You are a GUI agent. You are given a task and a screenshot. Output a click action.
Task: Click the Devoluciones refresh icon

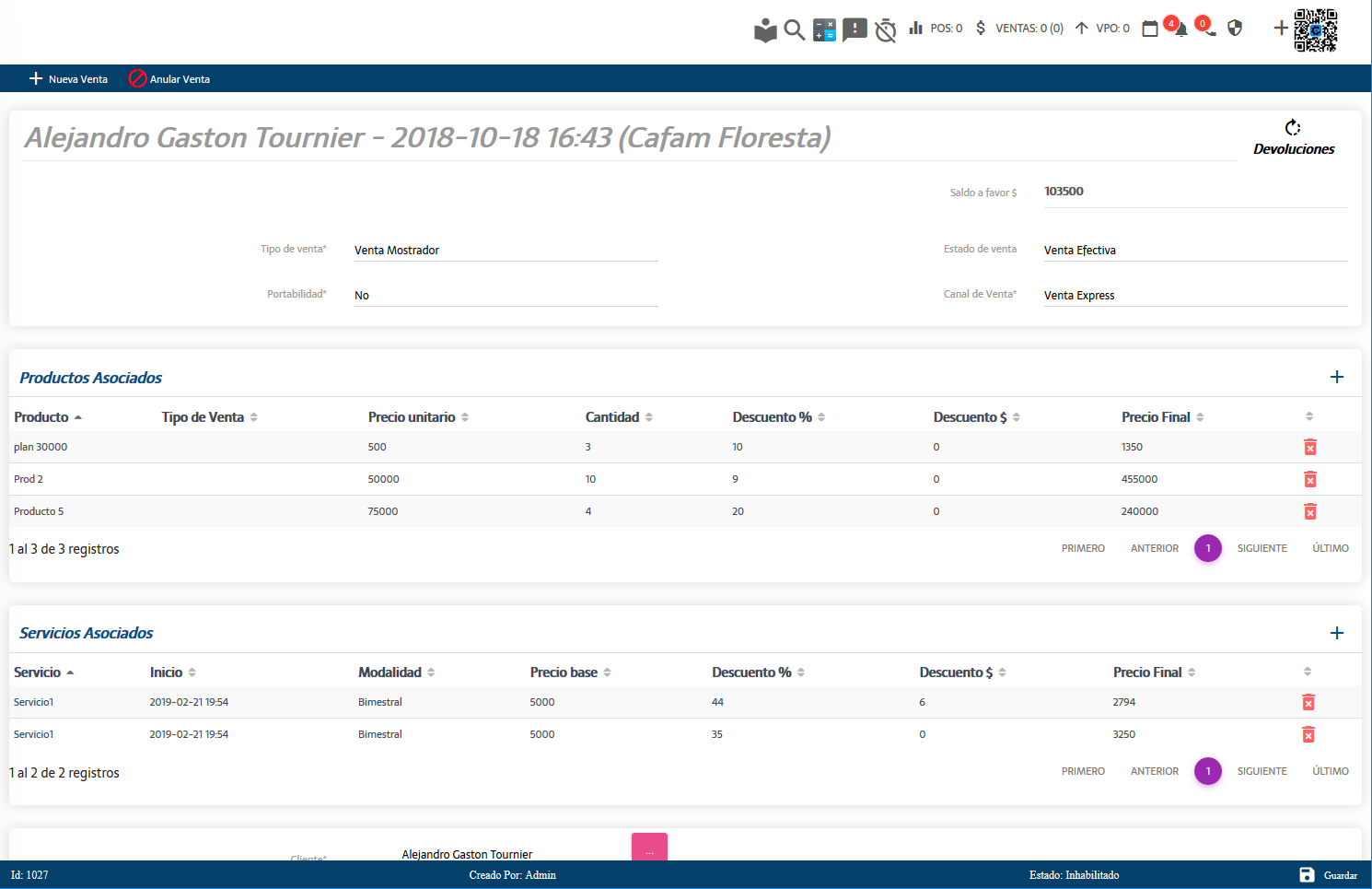coord(1293,128)
